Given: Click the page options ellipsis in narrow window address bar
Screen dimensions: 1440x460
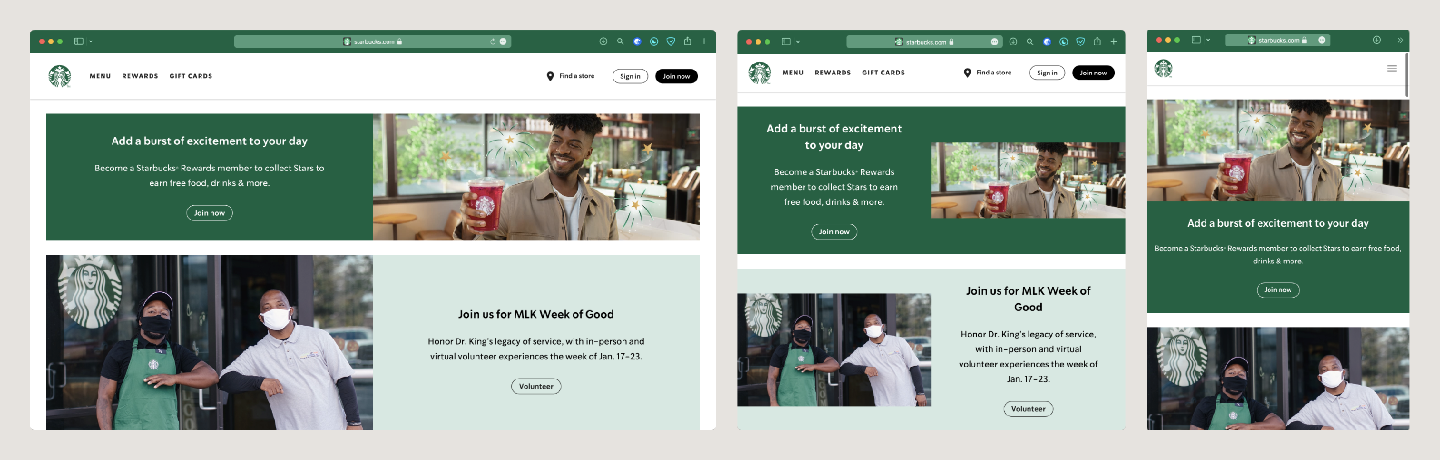Looking at the screenshot, I should tap(1322, 40).
